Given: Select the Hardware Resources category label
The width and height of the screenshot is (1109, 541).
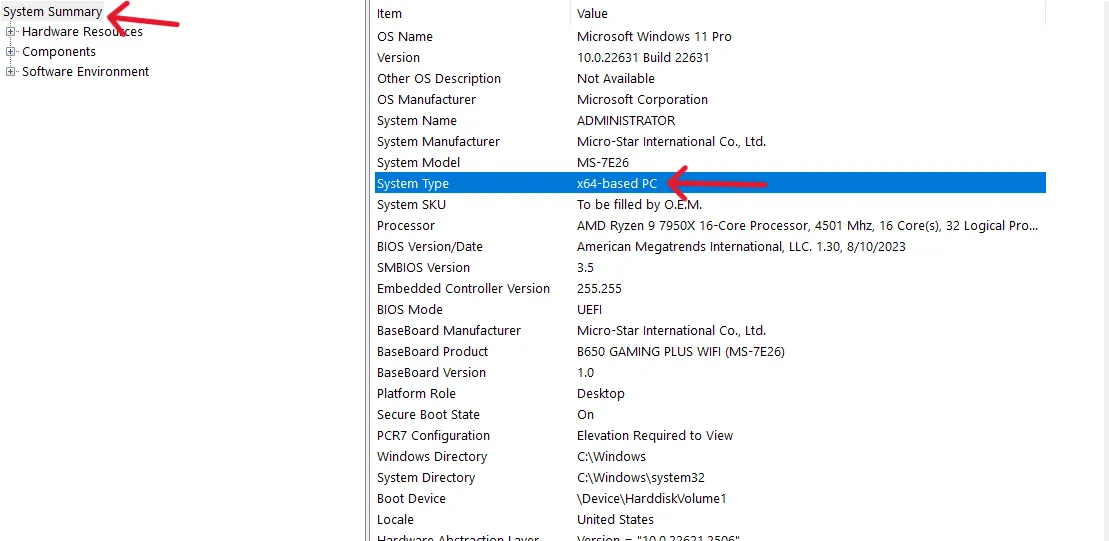Looking at the screenshot, I should [82, 32].
